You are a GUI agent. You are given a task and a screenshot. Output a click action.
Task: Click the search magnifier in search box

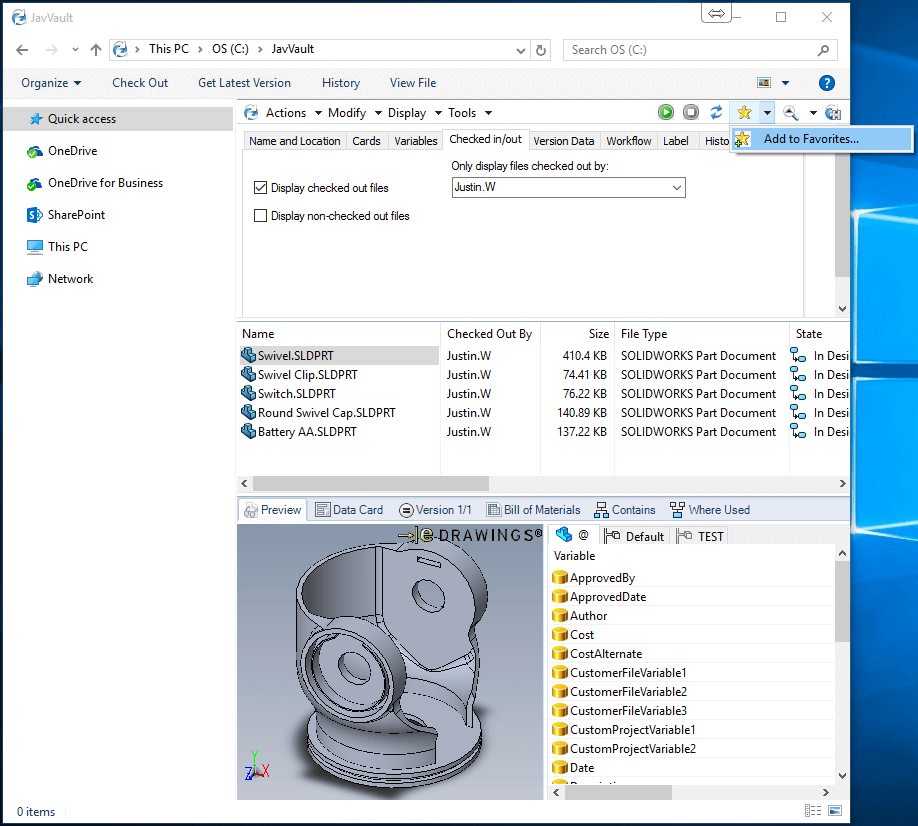(x=823, y=50)
